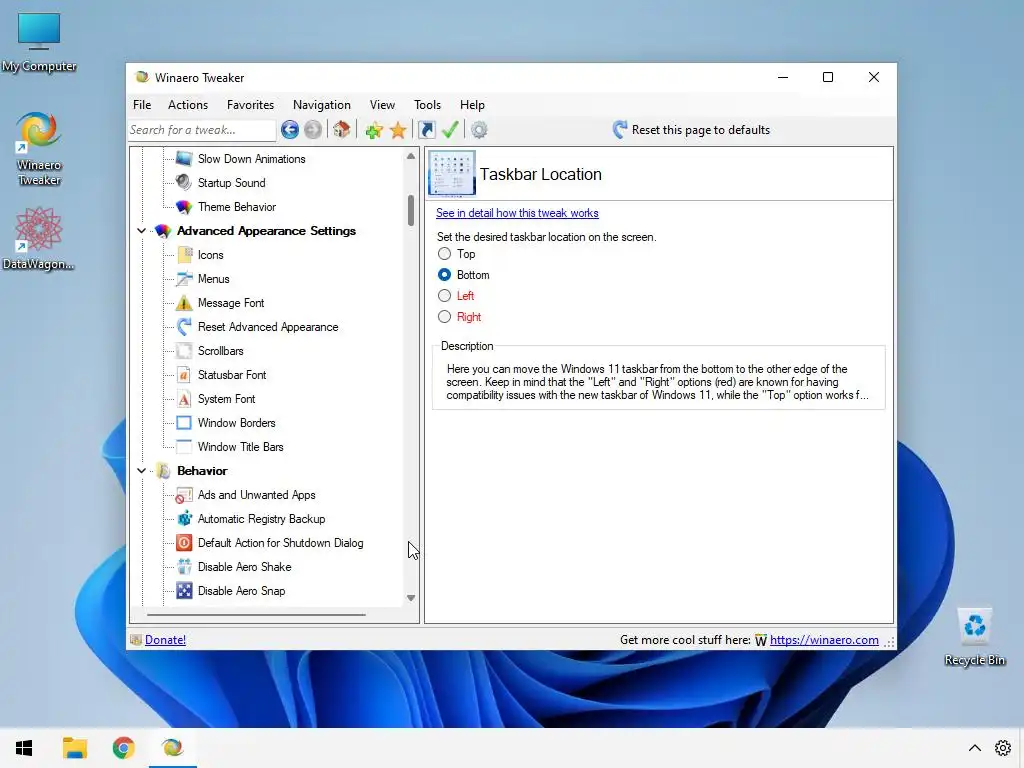Collapse the Behavior group
1024x768 pixels.
(x=141, y=471)
